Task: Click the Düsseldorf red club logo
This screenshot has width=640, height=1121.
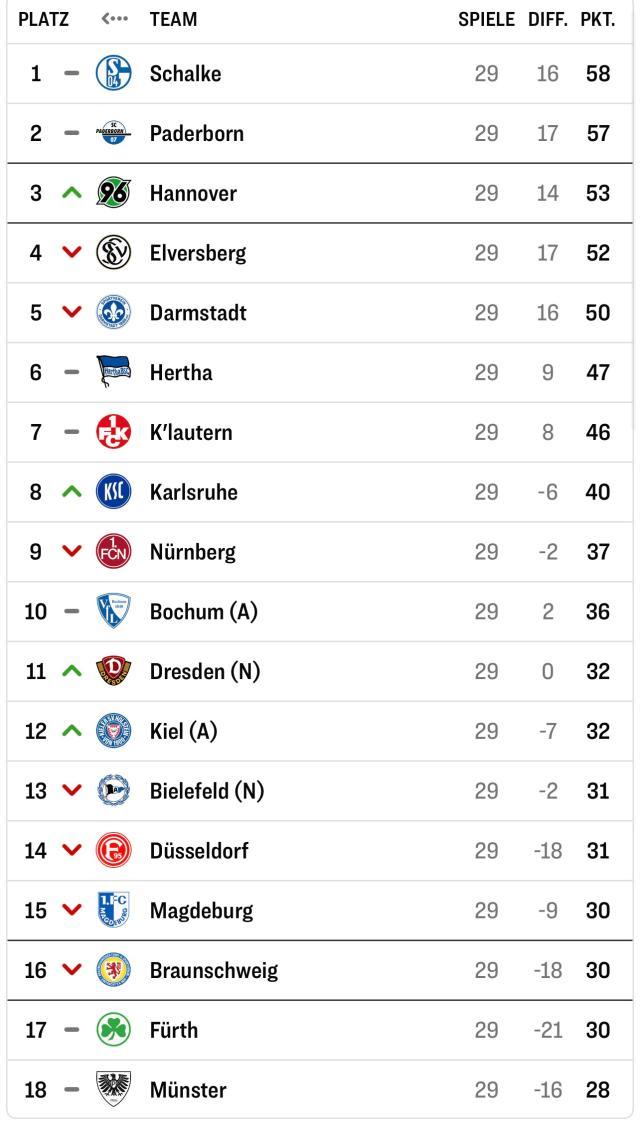Action: [113, 851]
